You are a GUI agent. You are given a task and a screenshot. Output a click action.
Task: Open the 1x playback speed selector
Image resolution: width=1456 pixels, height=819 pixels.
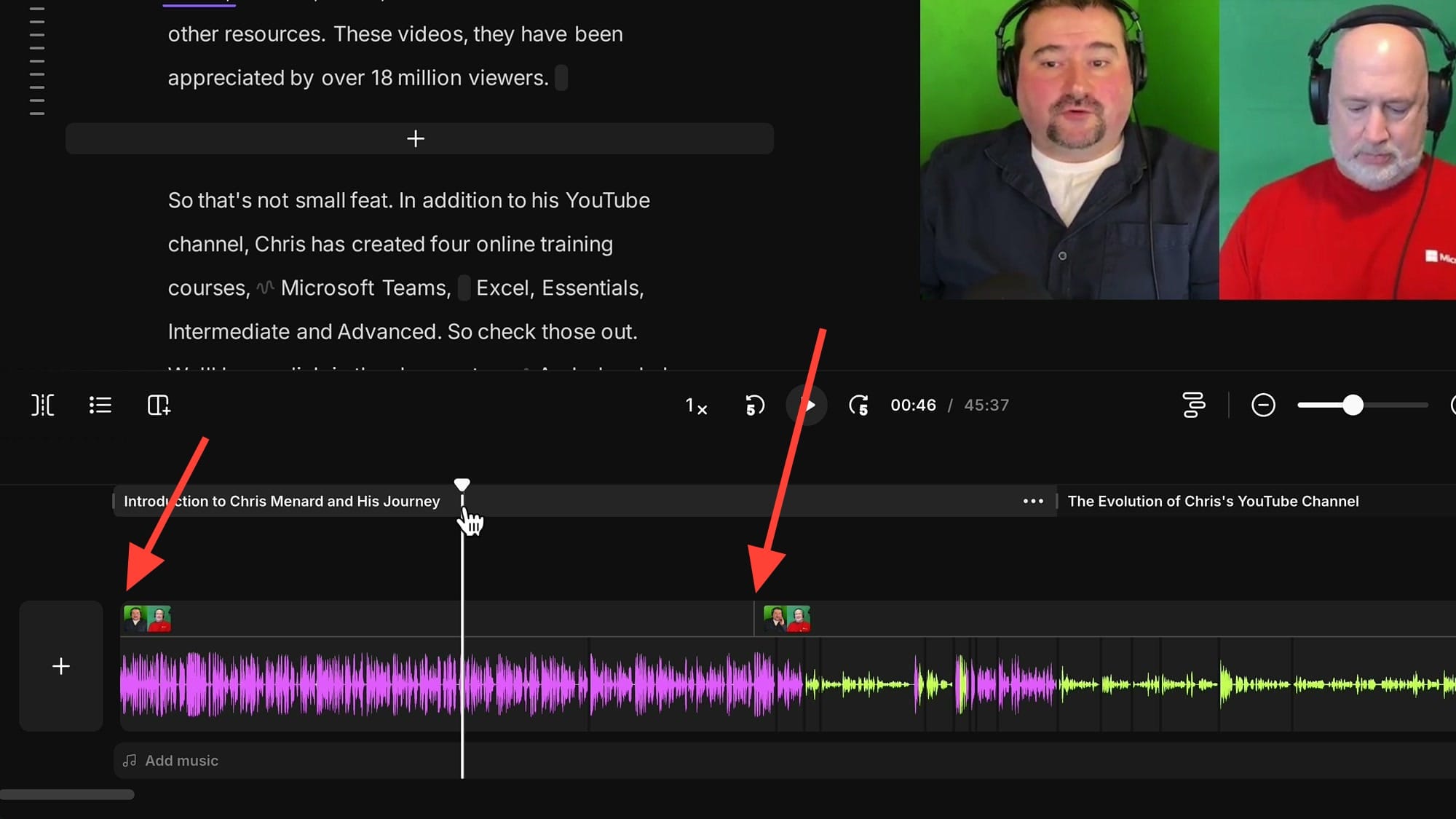click(x=696, y=406)
